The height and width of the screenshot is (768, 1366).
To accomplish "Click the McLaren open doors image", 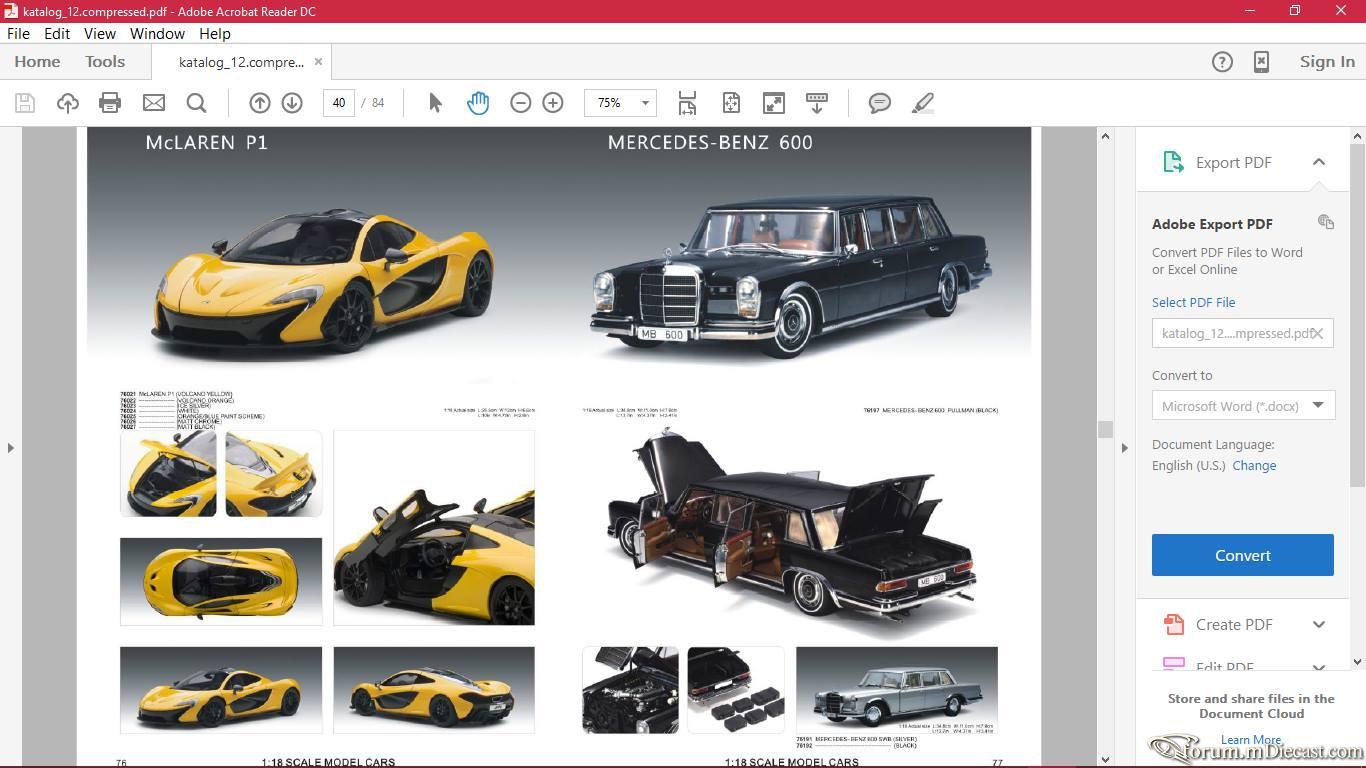I will [x=434, y=528].
